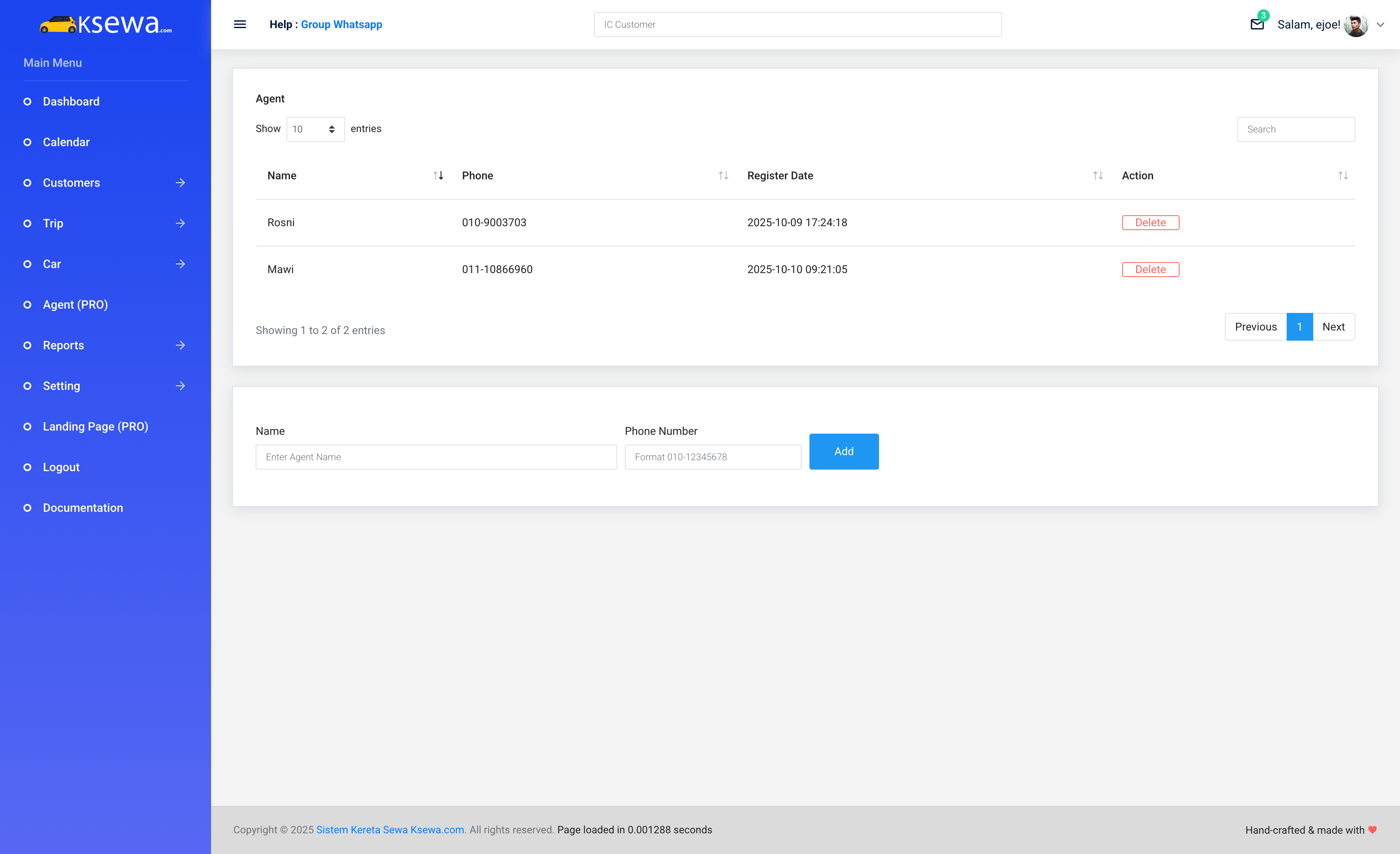Open Documentation from sidebar
Screen dimensions: 1400x854
(x=83, y=507)
